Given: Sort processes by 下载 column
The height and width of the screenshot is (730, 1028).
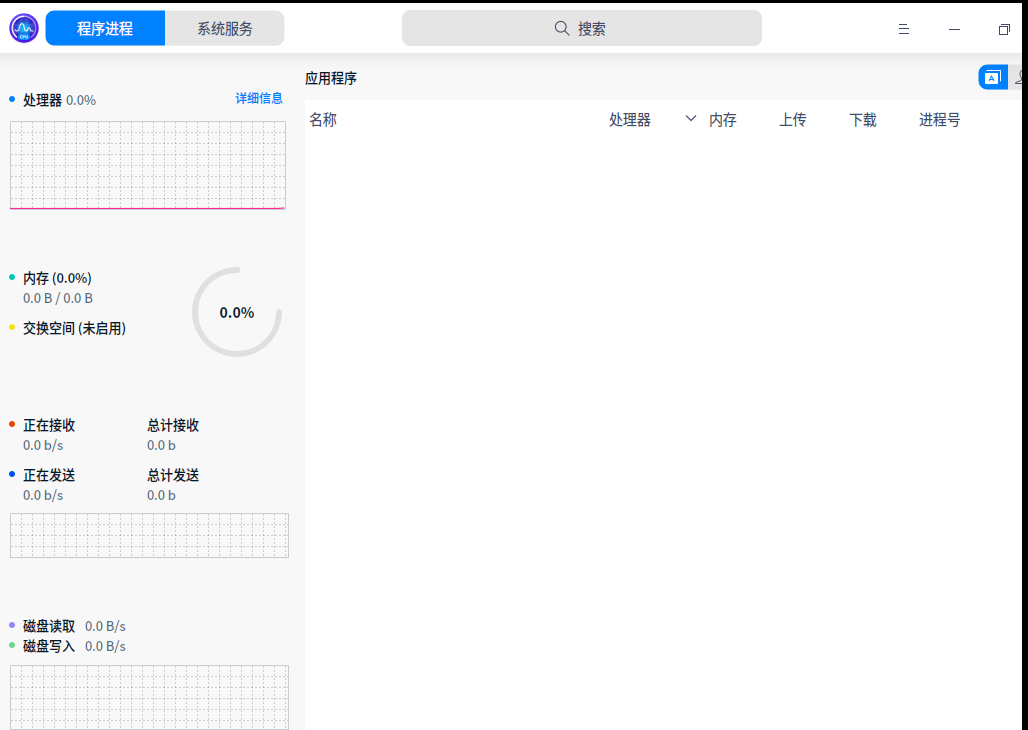Looking at the screenshot, I should 863,120.
